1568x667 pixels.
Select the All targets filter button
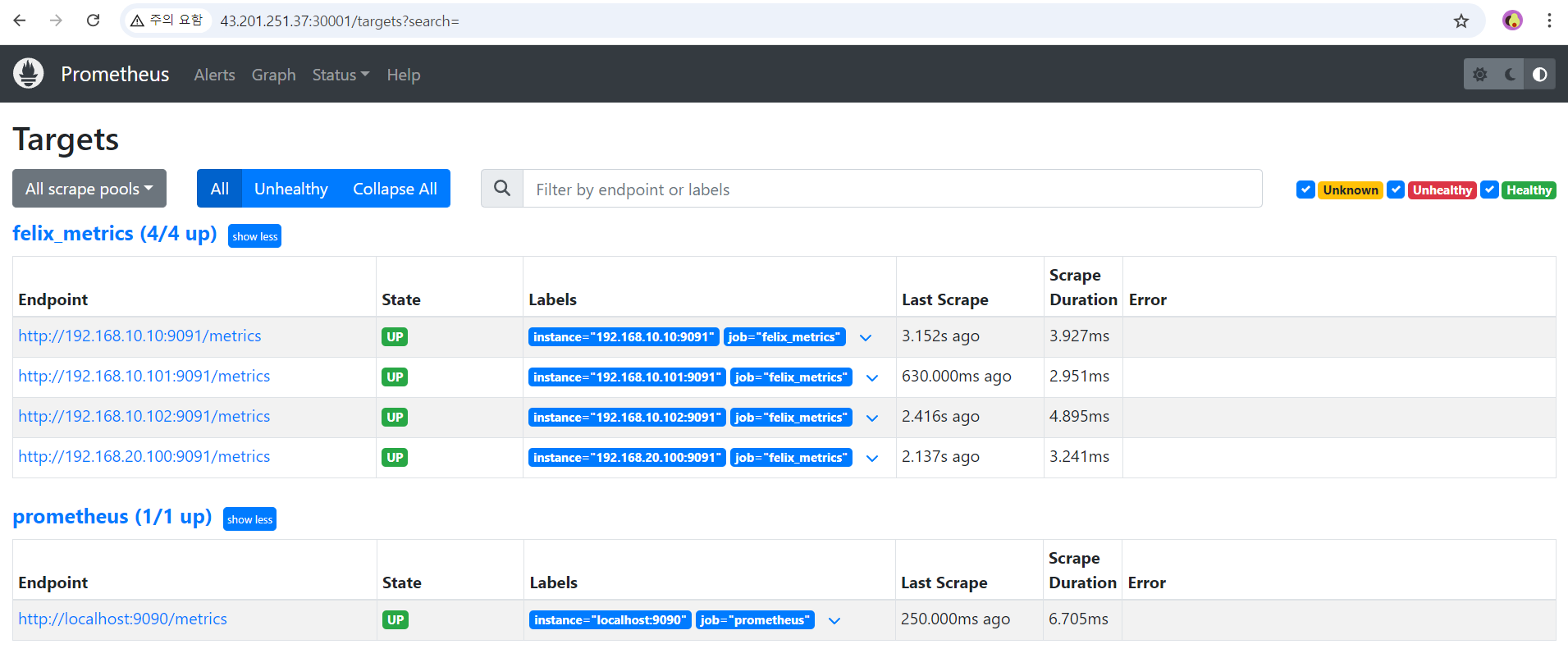(x=219, y=189)
